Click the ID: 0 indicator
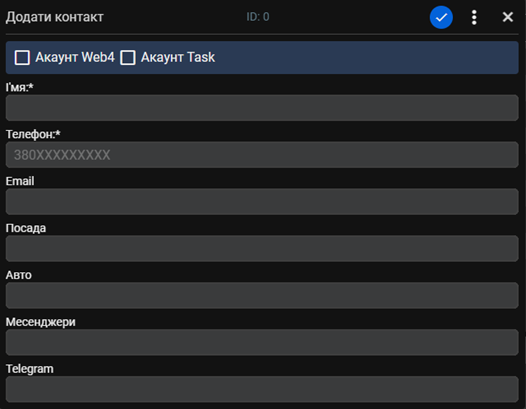526x409 pixels. tap(258, 17)
